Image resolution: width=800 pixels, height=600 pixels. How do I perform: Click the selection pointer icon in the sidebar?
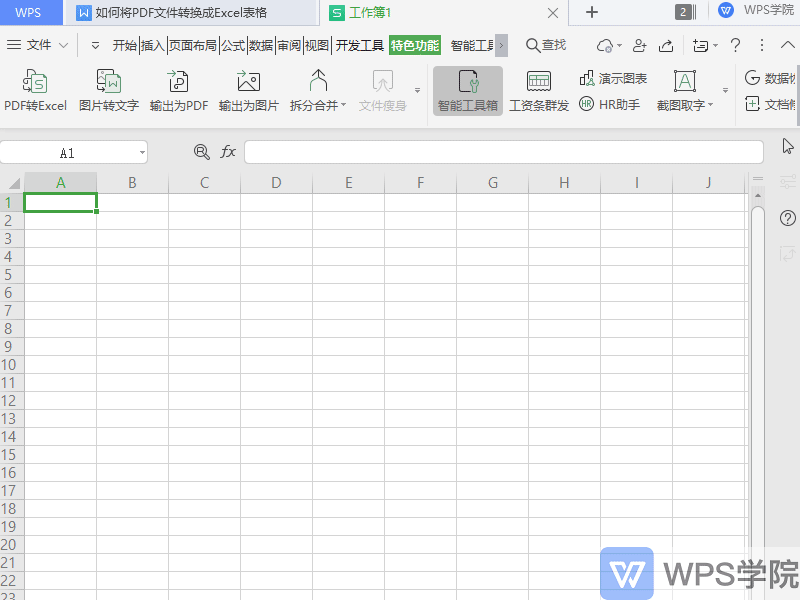click(x=788, y=146)
